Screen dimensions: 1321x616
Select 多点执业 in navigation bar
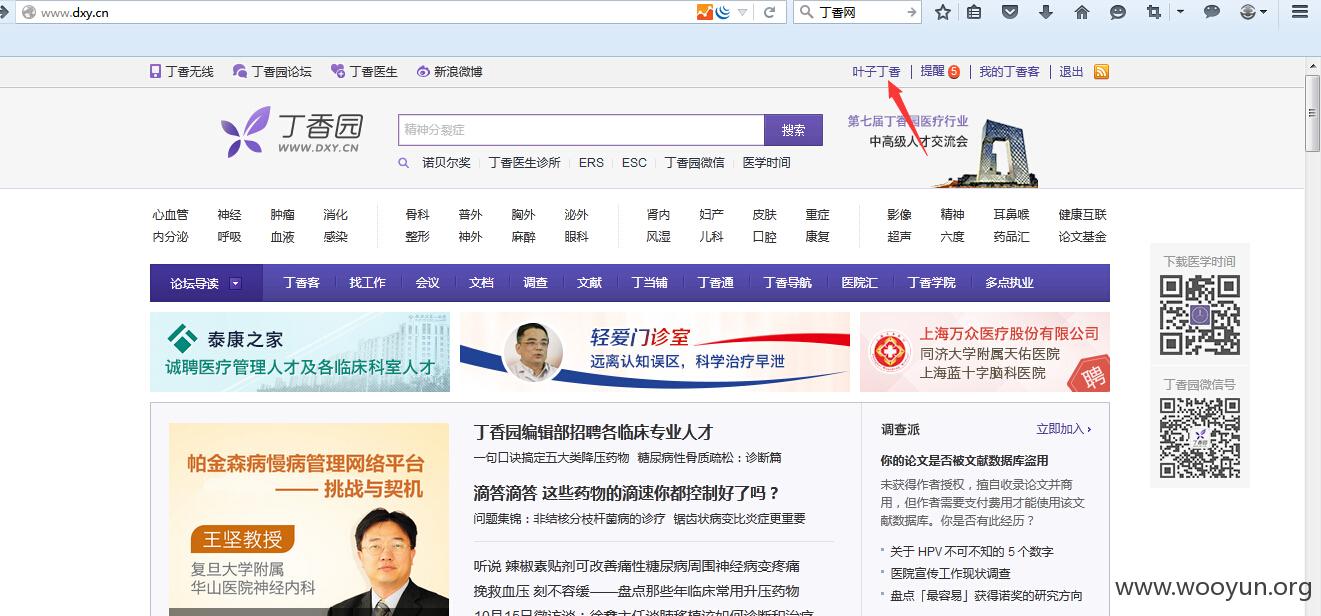point(1009,283)
